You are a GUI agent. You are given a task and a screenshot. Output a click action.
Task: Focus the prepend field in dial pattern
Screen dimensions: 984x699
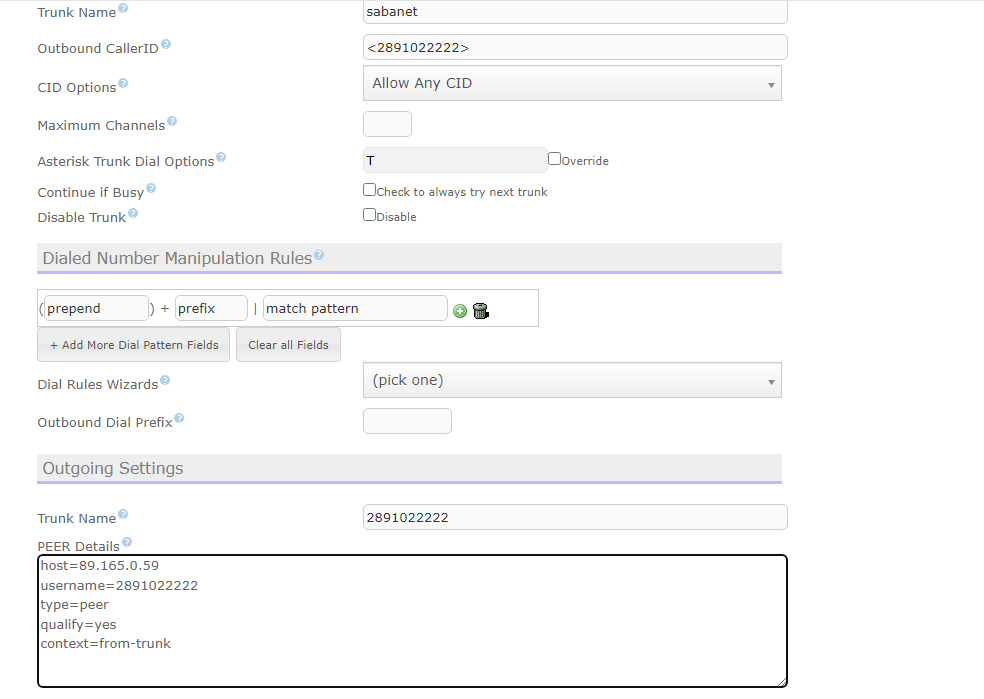(x=96, y=308)
